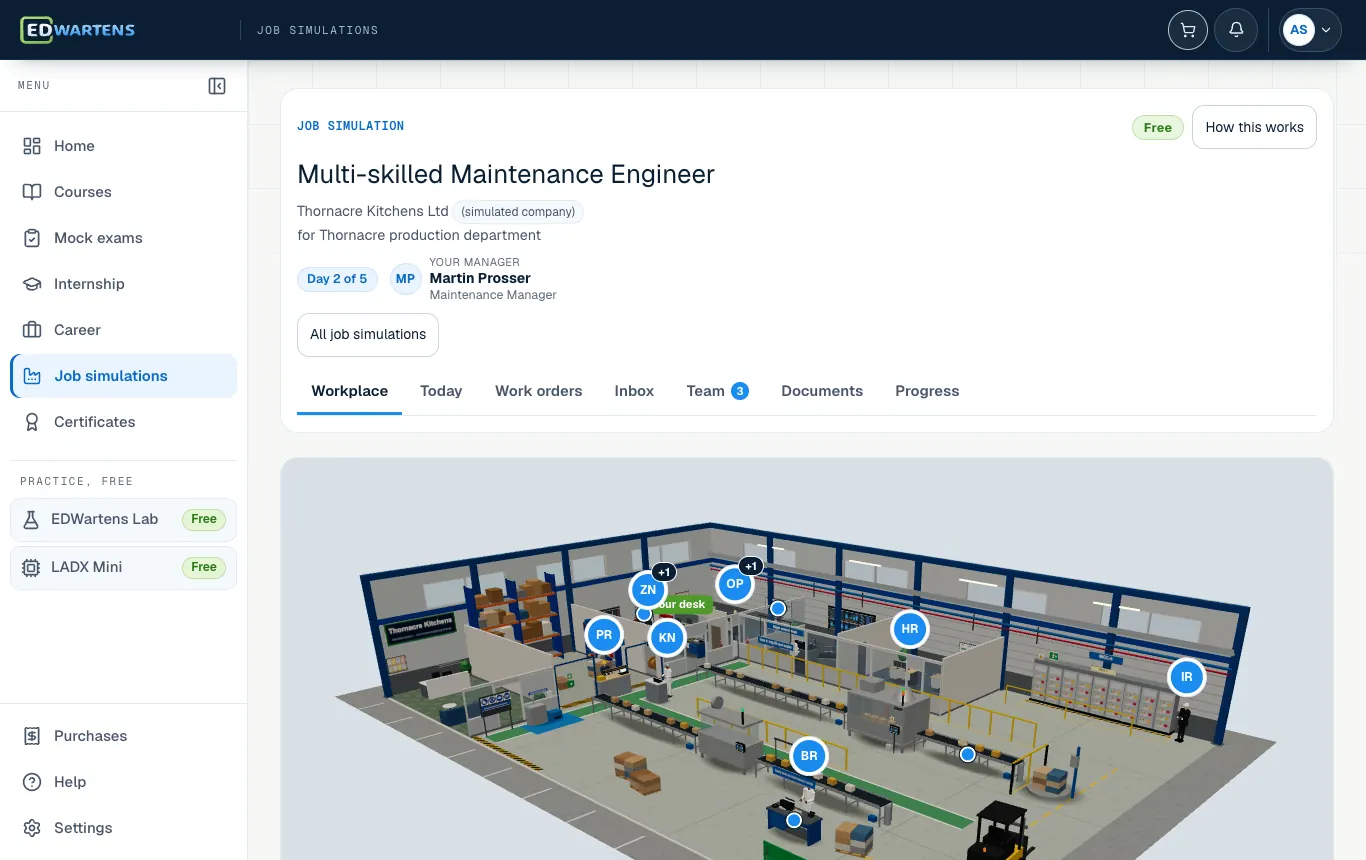Screen dimensions: 1366x860
Task: Switch to the Today tab
Action: 441,391
